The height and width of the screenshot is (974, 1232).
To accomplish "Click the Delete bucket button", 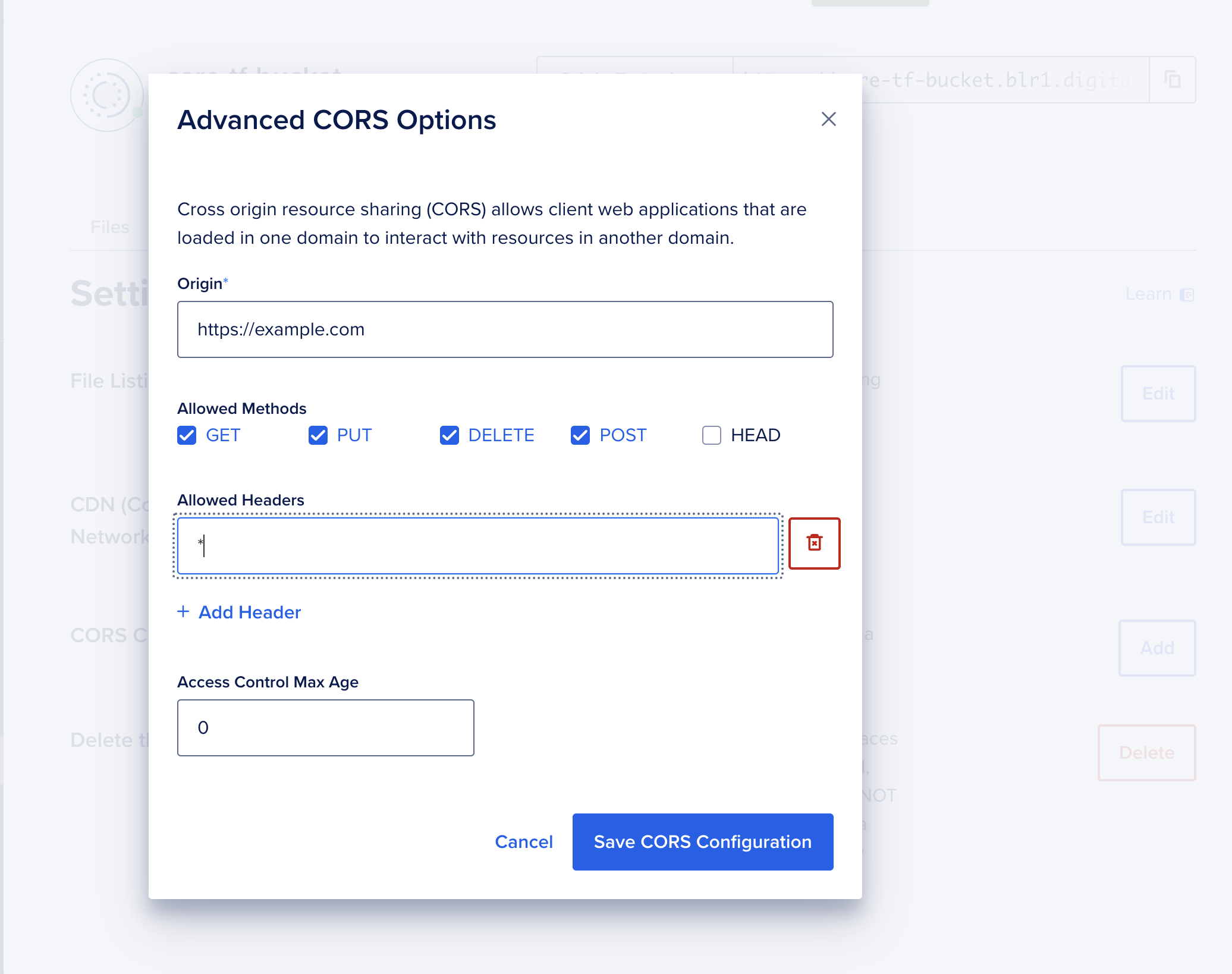I will (1146, 753).
